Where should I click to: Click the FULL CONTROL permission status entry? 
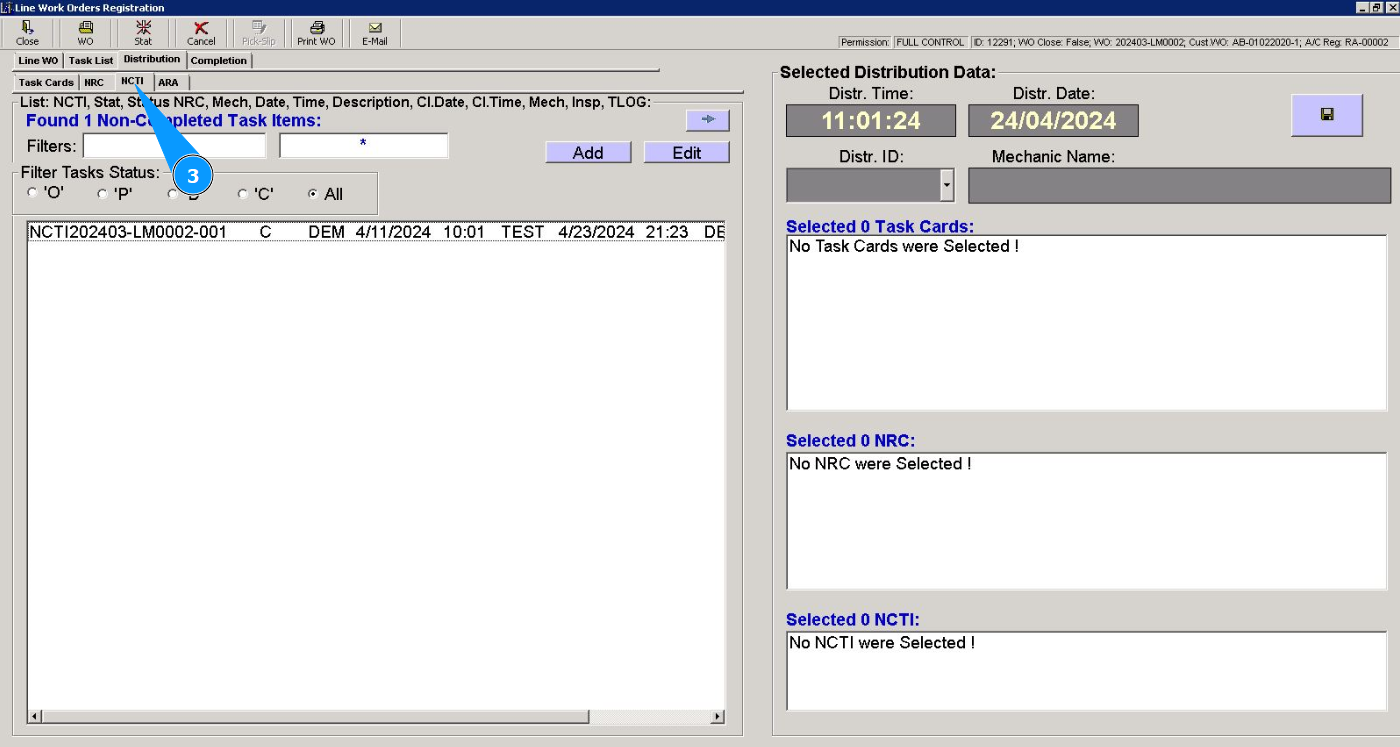click(x=929, y=42)
